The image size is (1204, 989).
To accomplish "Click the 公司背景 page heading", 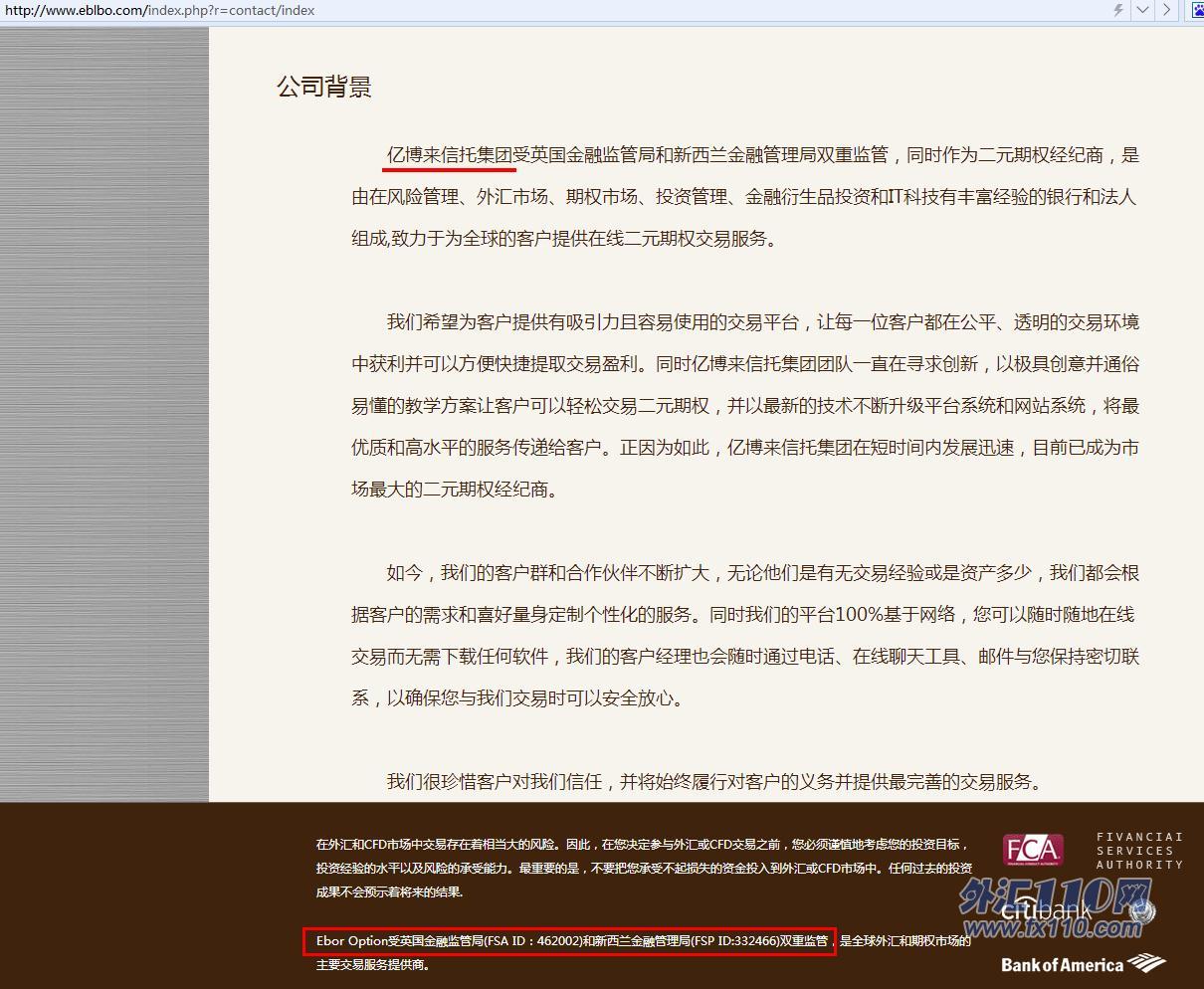I will [x=323, y=88].
